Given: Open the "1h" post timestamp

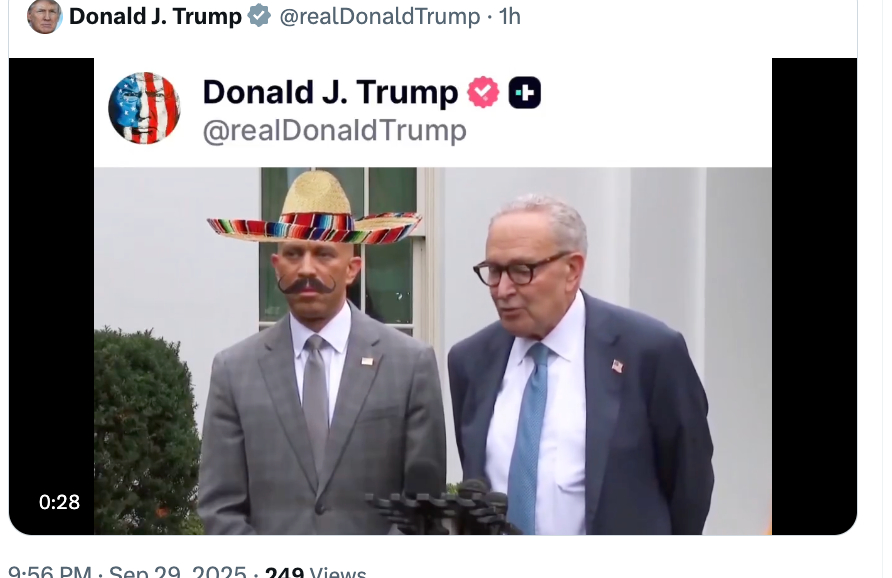Looking at the screenshot, I should tap(510, 16).
